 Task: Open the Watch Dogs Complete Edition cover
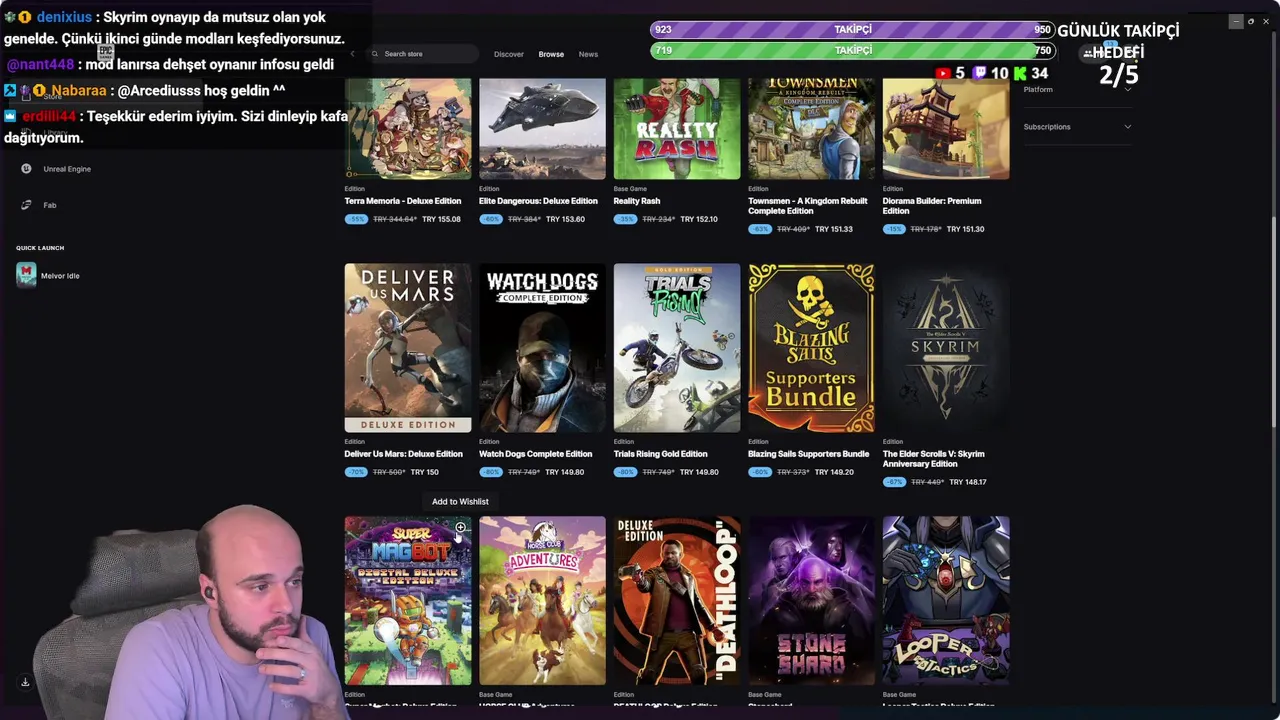point(542,348)
